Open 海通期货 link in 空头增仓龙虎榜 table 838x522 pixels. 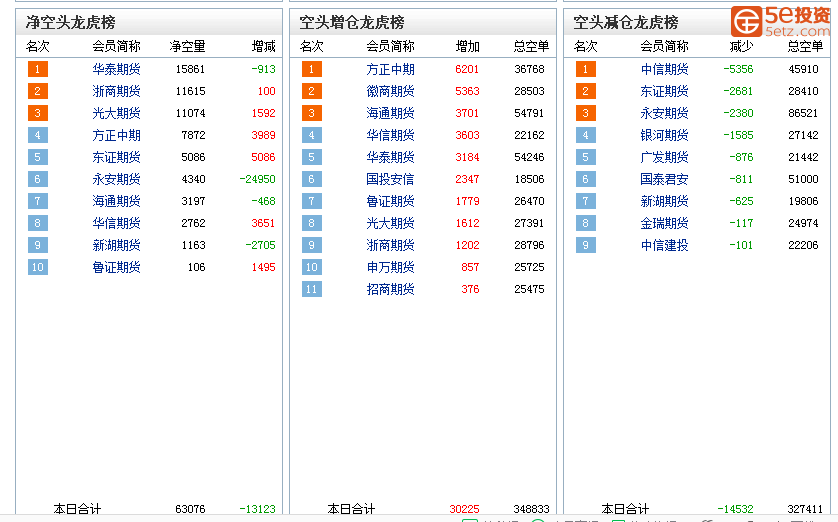pyautogui.click(x=390, y=113)
